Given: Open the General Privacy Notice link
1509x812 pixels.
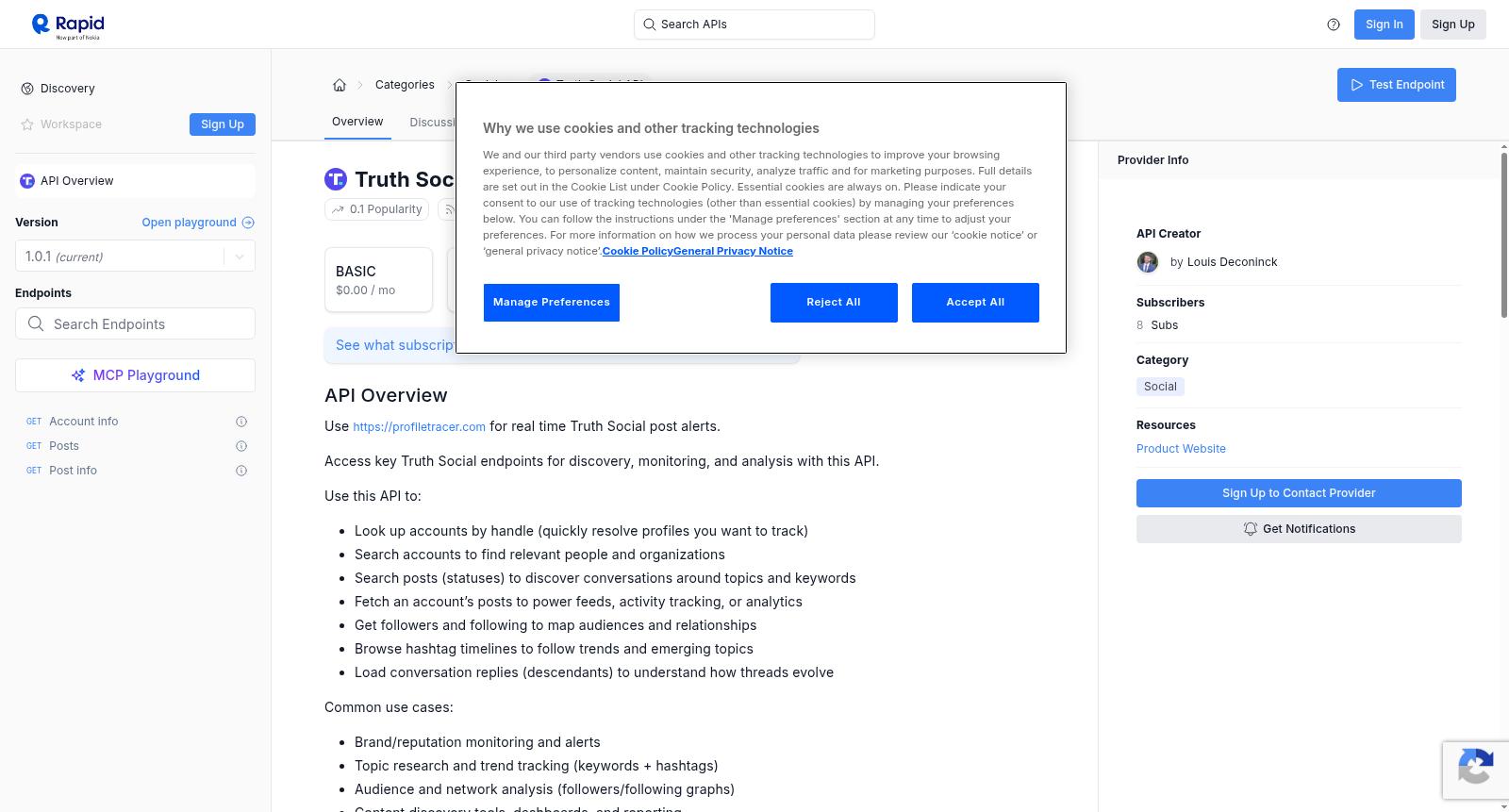Looking at the screenshot, I should click(733, 251).
